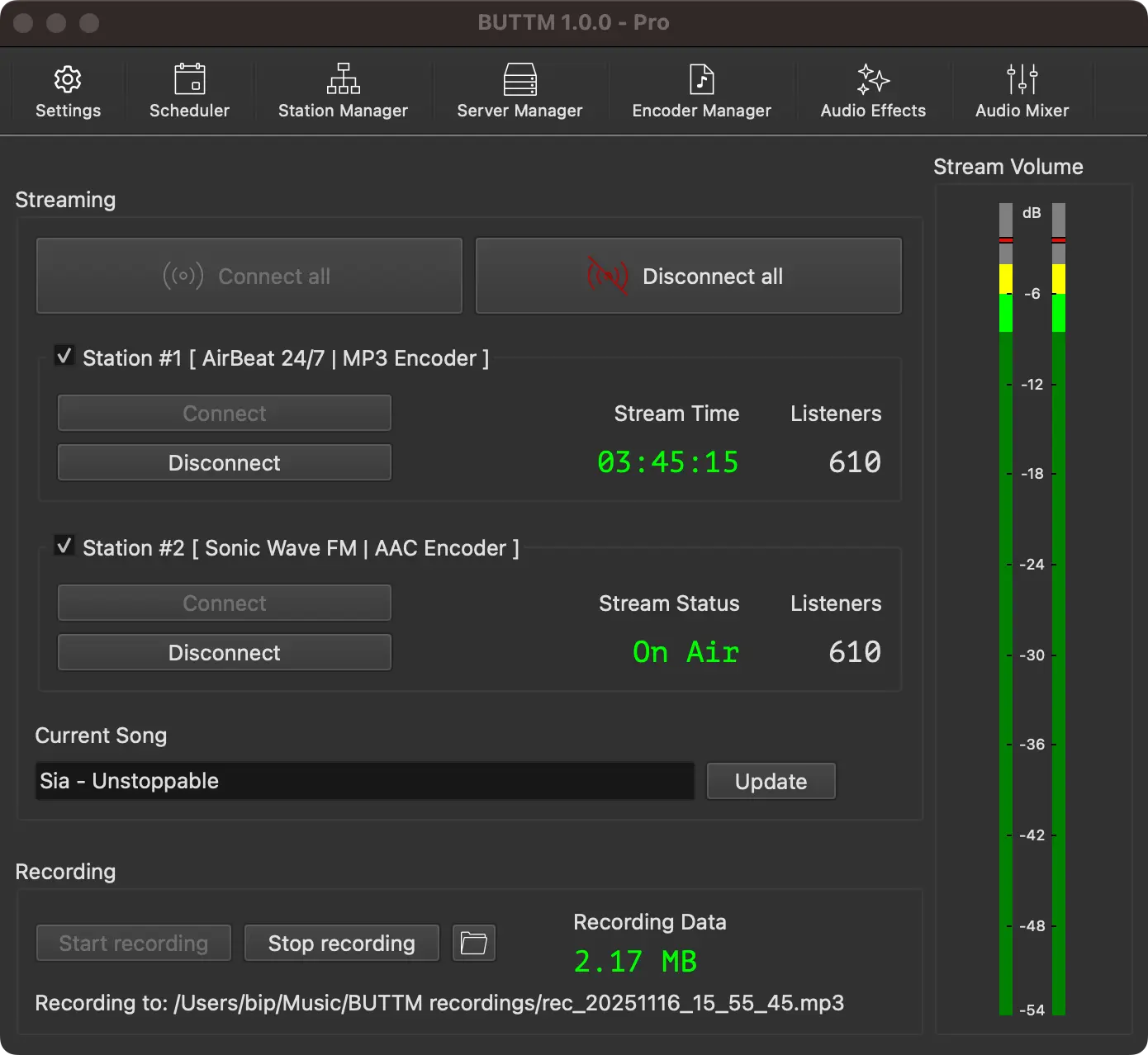Toggle the Station #1 Stream Time display

click(x=667, y=462)
